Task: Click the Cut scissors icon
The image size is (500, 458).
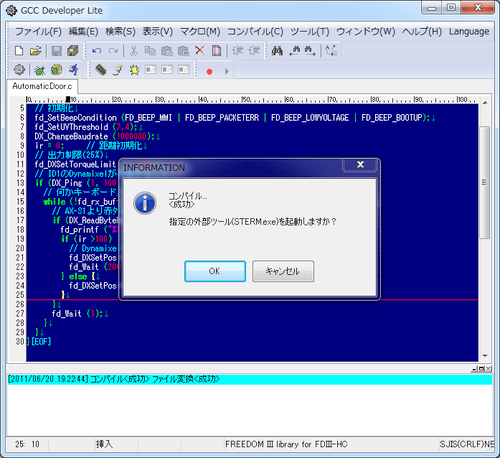Action: [133, 51]
